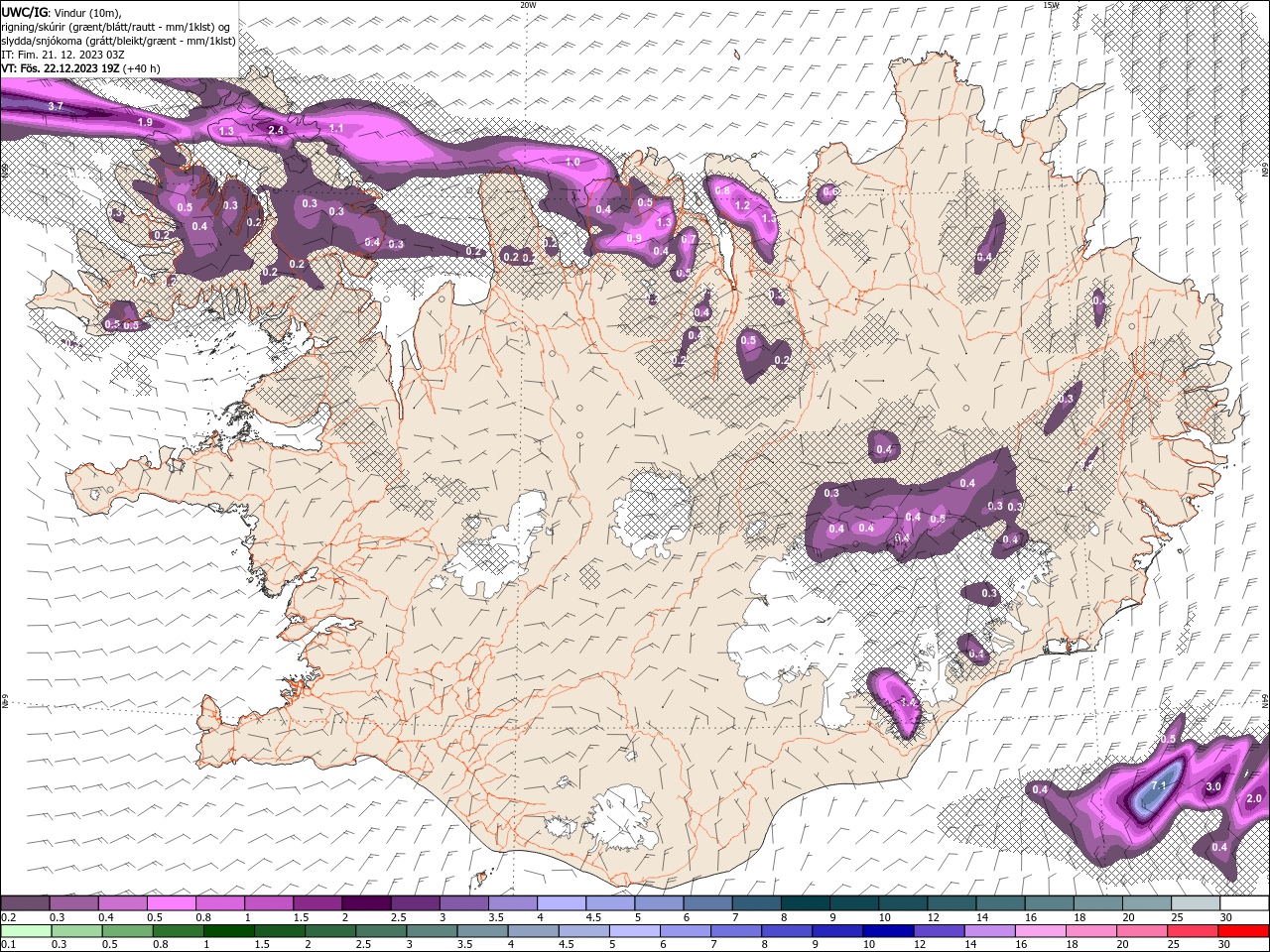Click the 'slydda/snjókoma' header line
Image resolution: width=1270 pixels, height=952 pixels.
[x=118, y=41]
